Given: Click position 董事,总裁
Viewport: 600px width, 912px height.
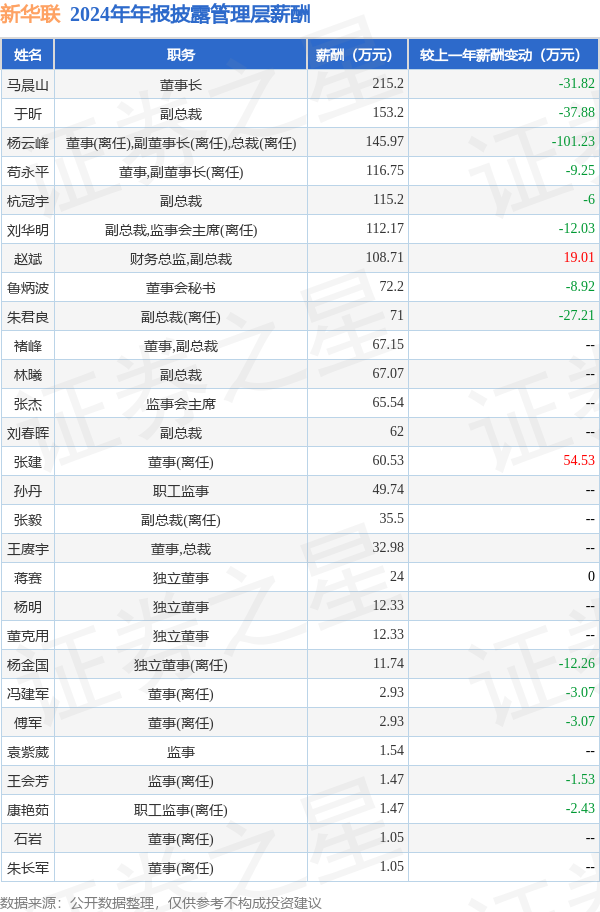Looking at the screenshot, I should pos(181,549).
